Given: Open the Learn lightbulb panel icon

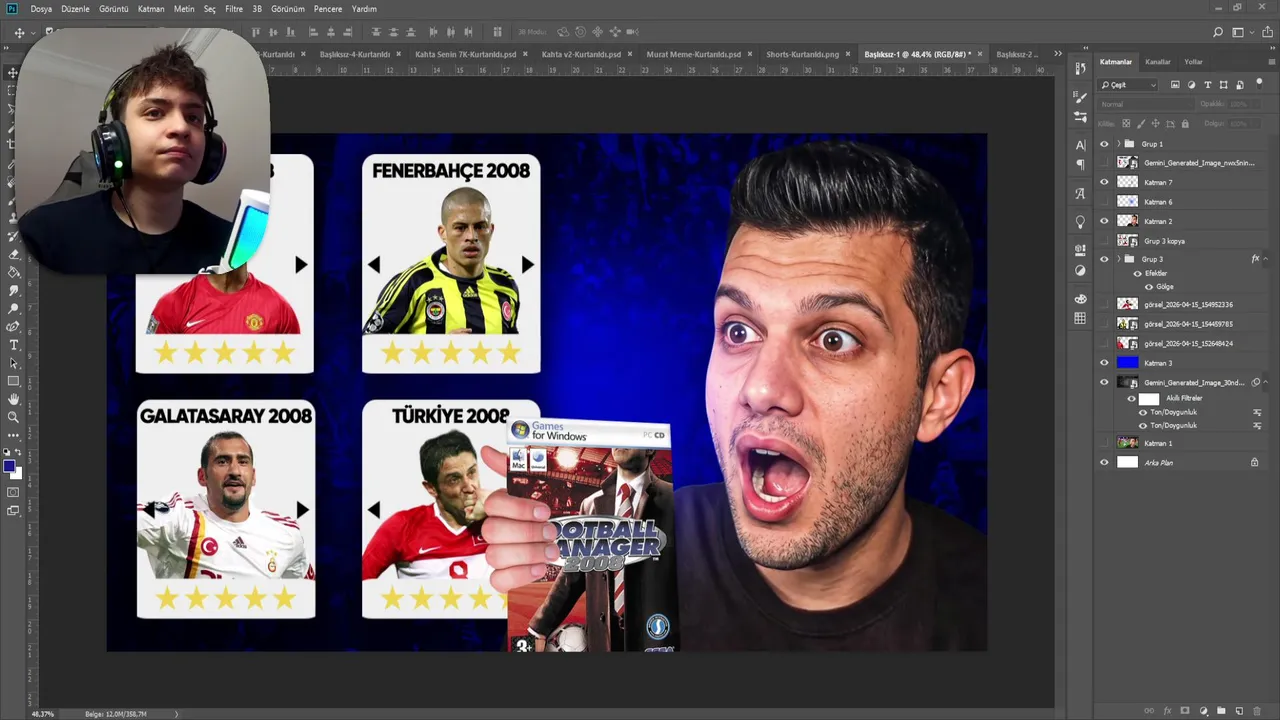Looking at the screenshot, I should pos(1080,222).
